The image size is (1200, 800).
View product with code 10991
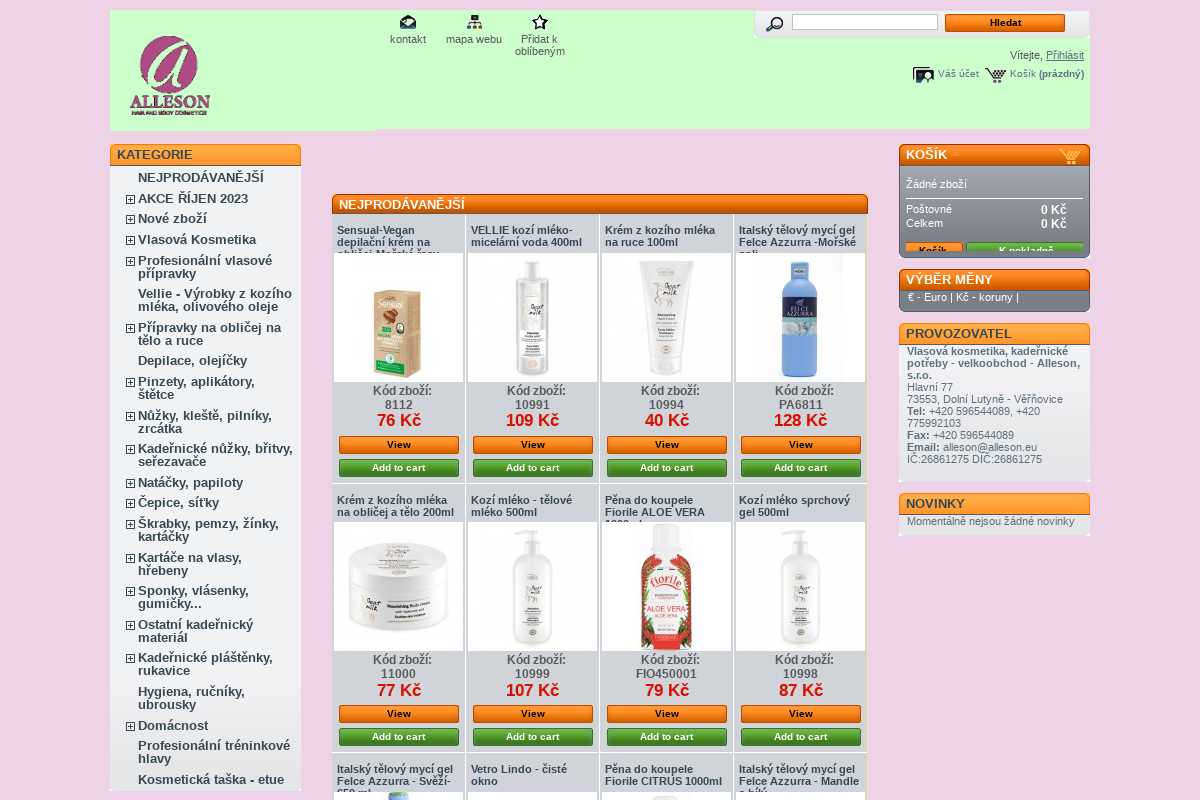(533, 445)
